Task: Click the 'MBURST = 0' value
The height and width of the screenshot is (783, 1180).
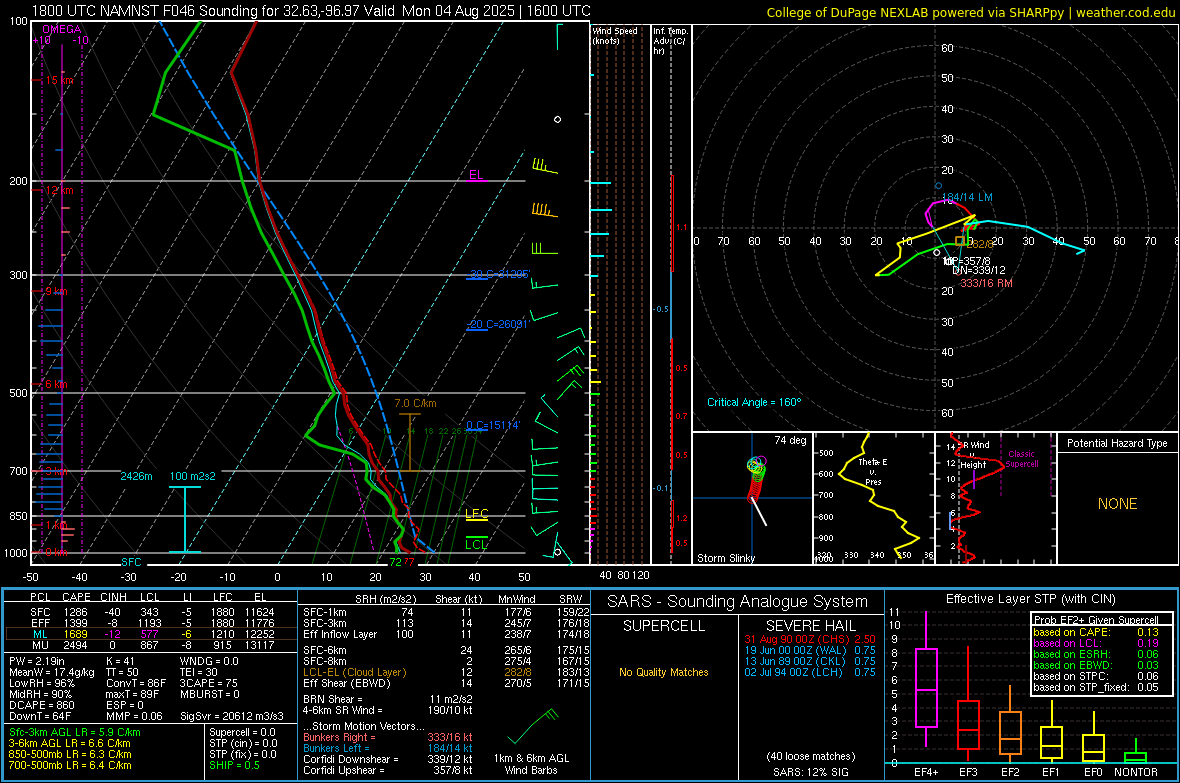Action: pos(209,694)
